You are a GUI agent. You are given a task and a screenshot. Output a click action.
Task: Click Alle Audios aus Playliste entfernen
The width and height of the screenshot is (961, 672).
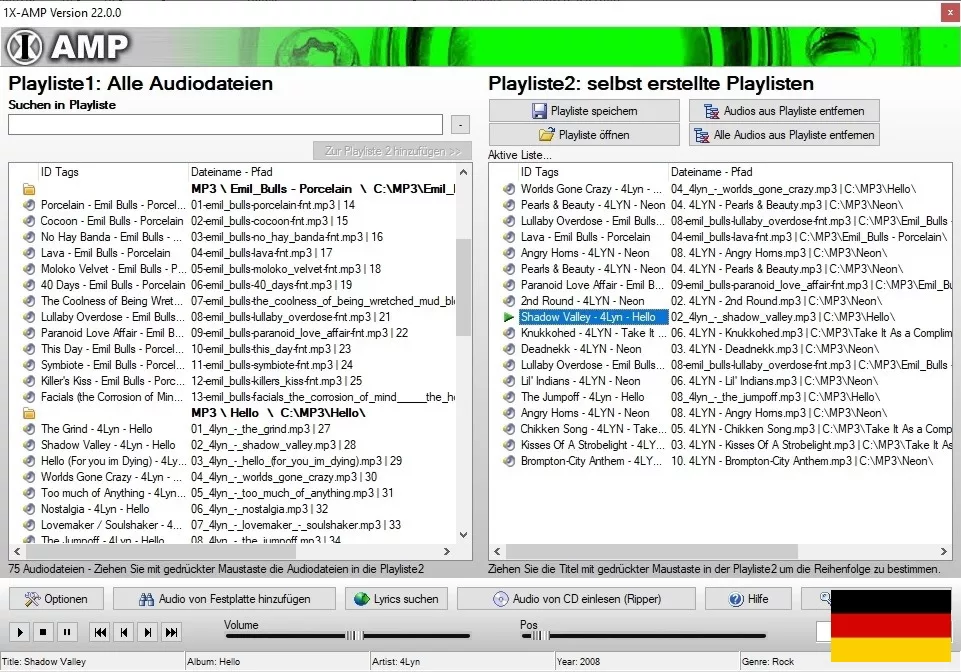click(x=784, y=135)
